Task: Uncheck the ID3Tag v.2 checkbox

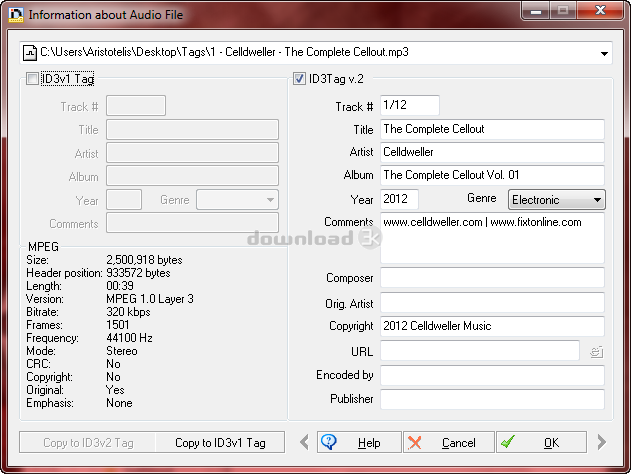Action: (x=299, y=78)
